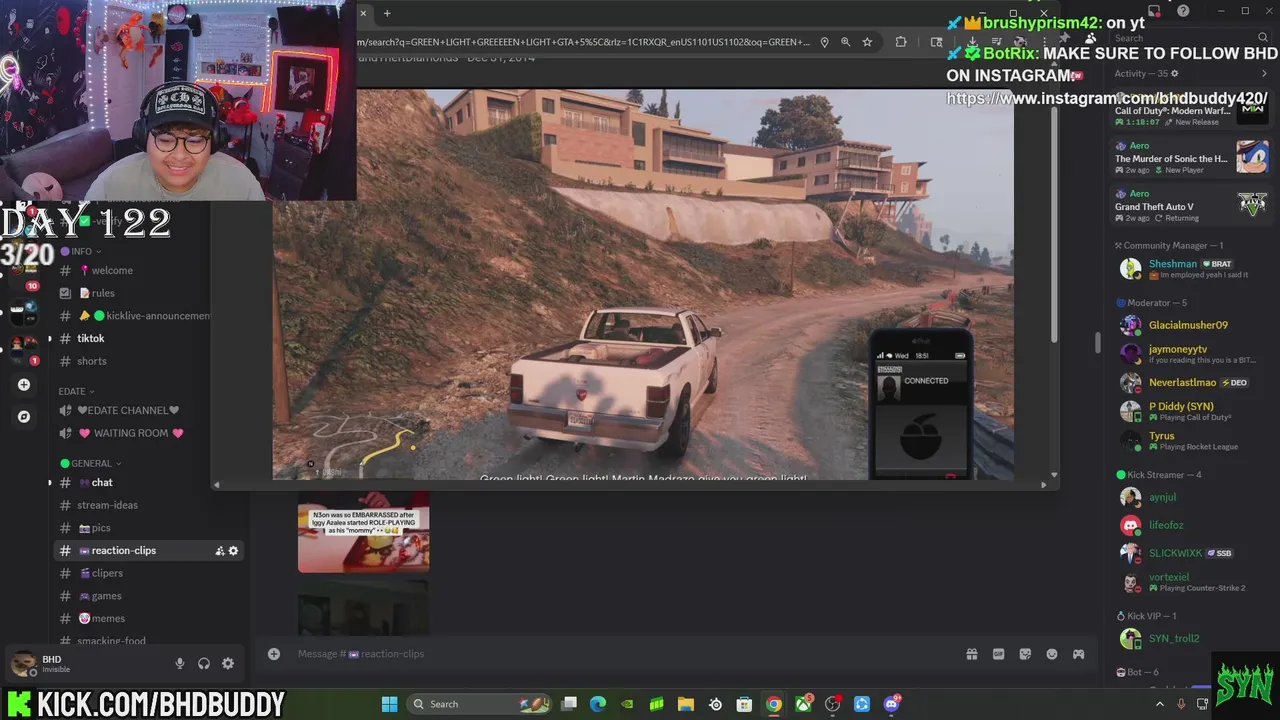Open the rules channel
Screen dimensions: 1280x720
tap(150, 293)
